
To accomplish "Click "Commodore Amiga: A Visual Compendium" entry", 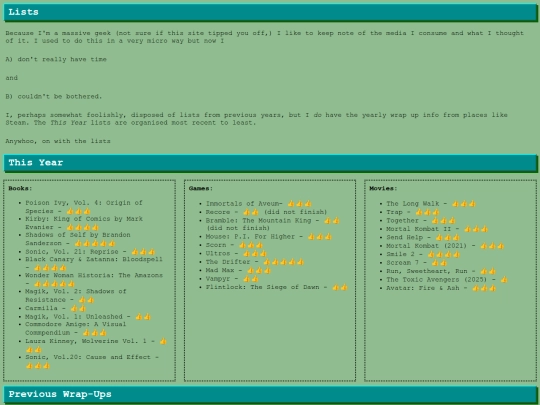I will pos(76,328).
